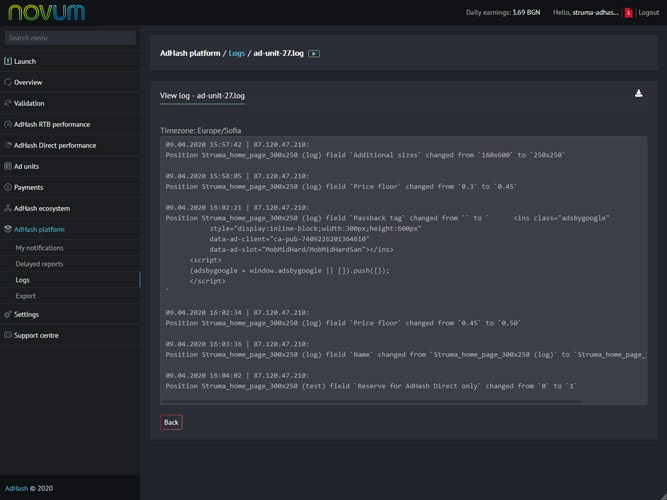This screenshot has width=667, height=500.
Task: Select 'View log - ad-unit-27.log' tab
Action: 202,96
